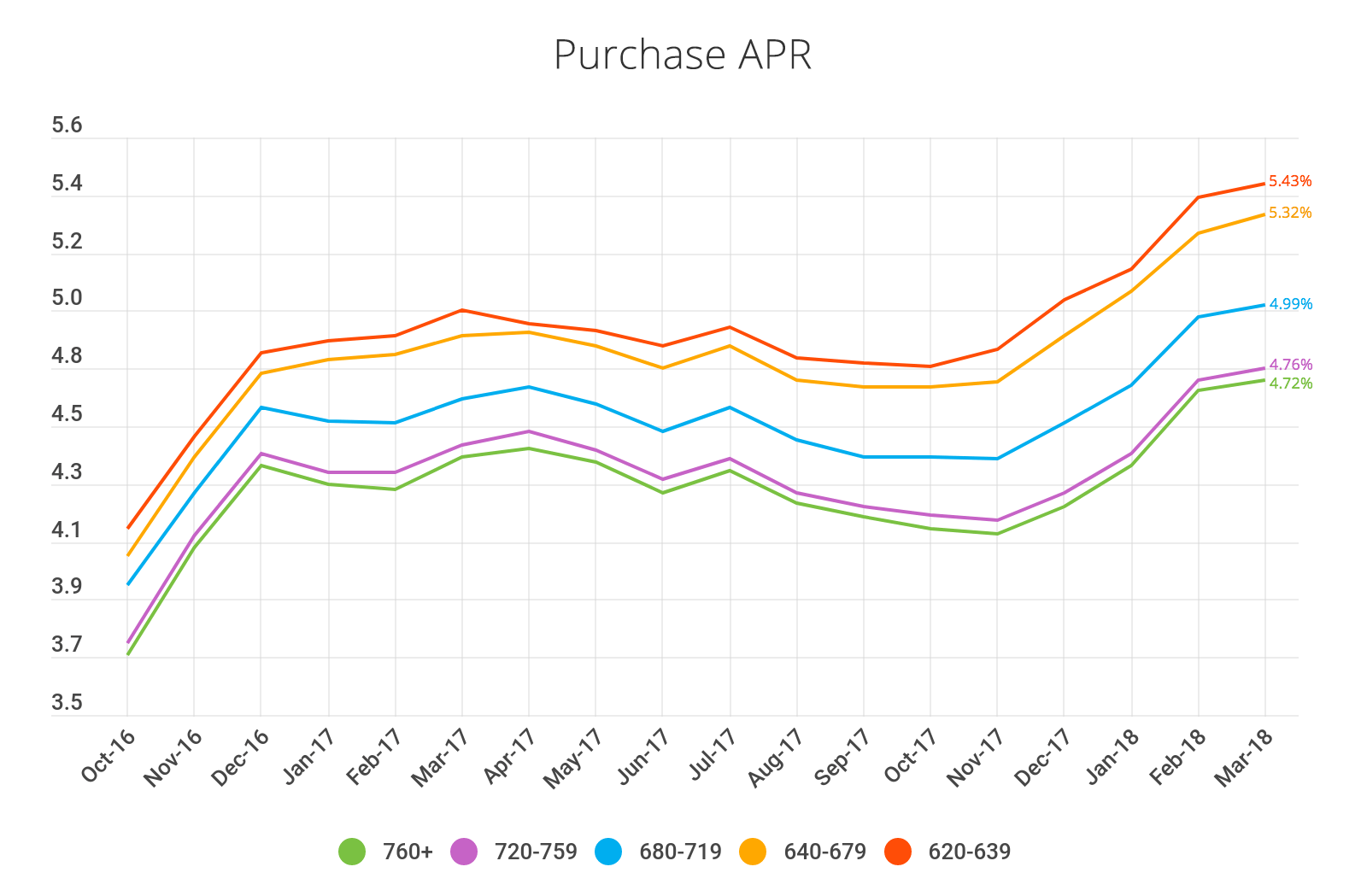
Task: Click the 5.43% end label
Action: [x=1290, y=181]
